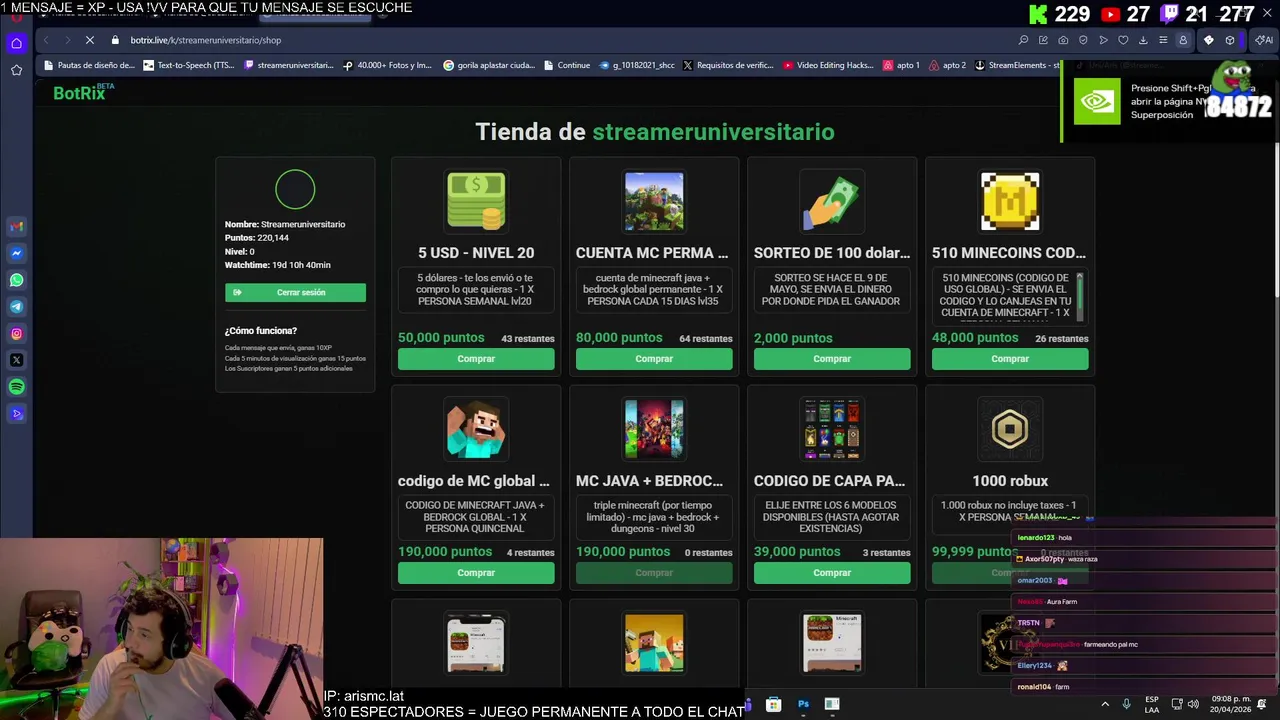Open the ESP LAA language switcher
This screenshot has height=720, width=1280.
click(x=1152, y=704)
